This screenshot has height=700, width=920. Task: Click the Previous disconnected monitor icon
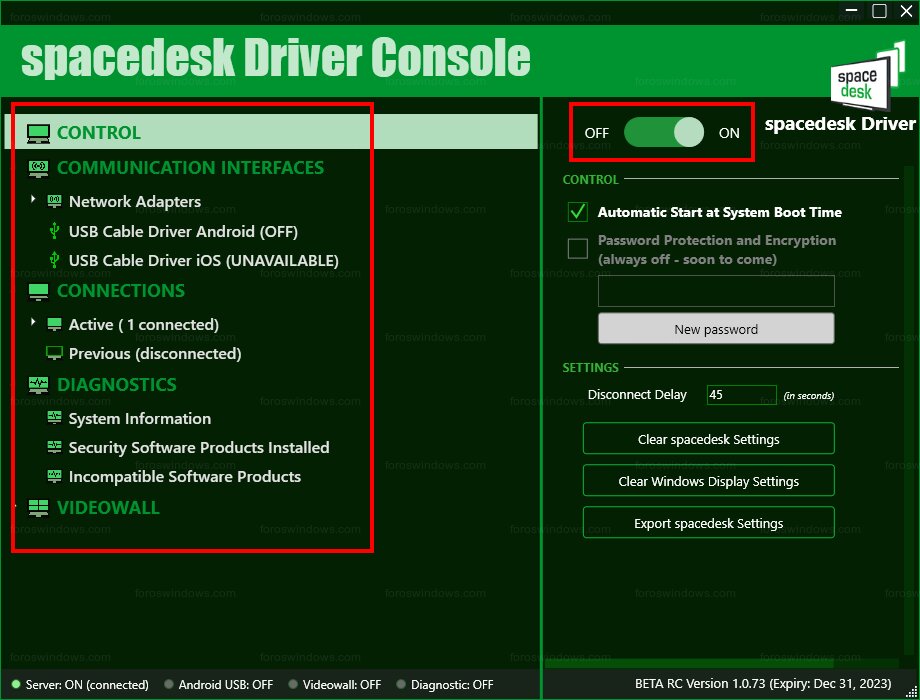click(54, 353)
